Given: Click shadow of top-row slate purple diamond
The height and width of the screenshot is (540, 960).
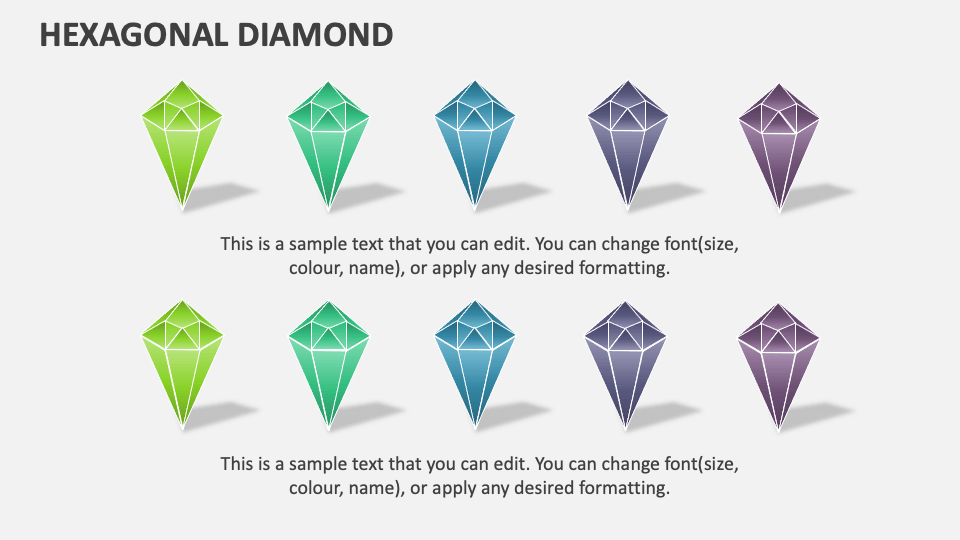Looking at the screenshot, I should [x=666, y=195].
